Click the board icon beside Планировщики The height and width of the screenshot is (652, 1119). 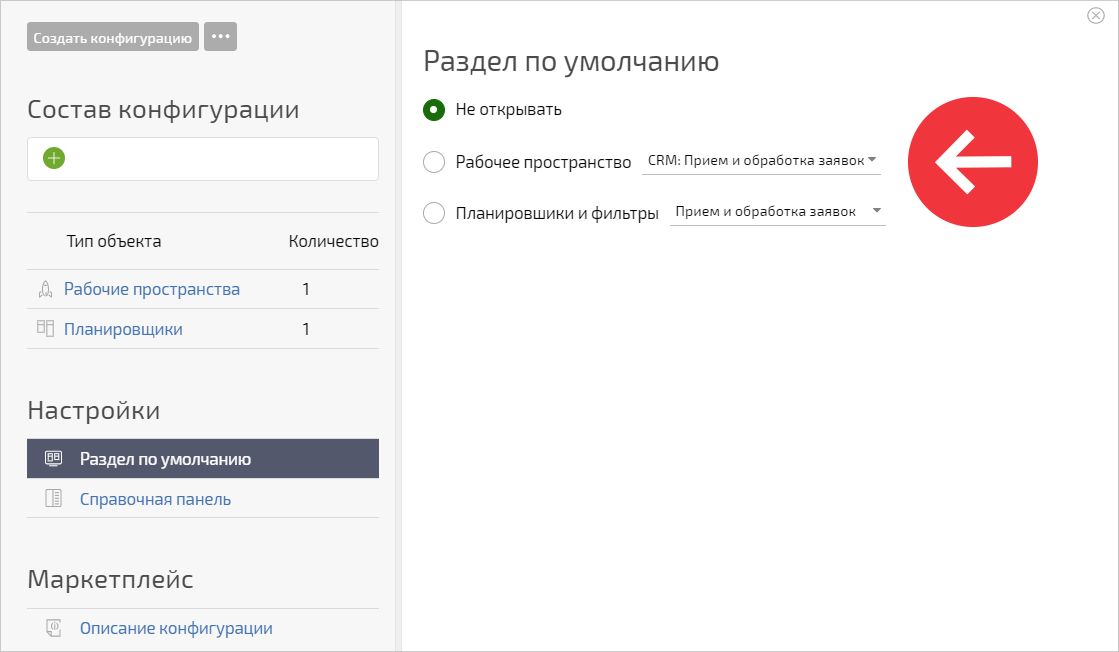tap(46, 328)
